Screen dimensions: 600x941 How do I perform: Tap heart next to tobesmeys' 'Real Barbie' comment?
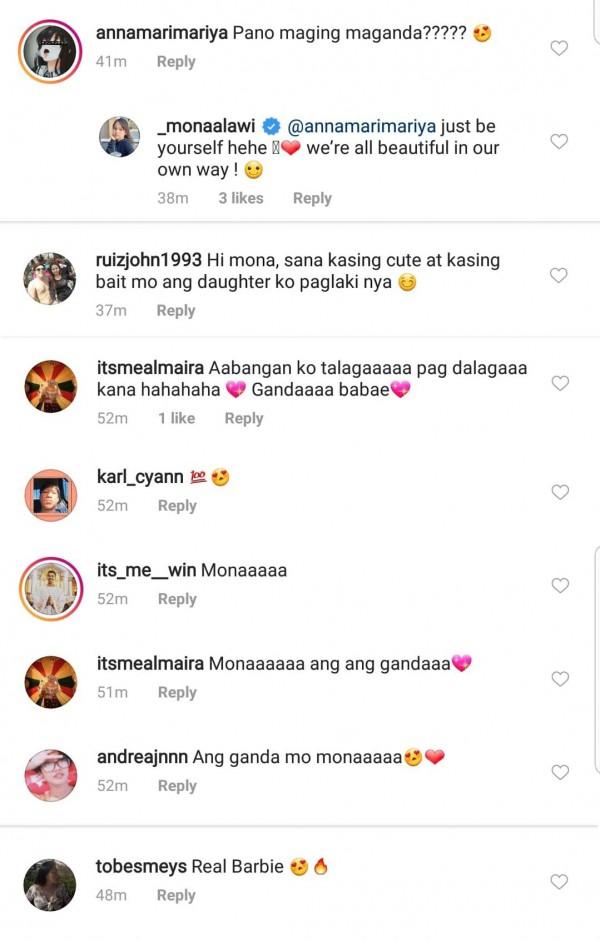pyautogui.click(x=559, y=882)
